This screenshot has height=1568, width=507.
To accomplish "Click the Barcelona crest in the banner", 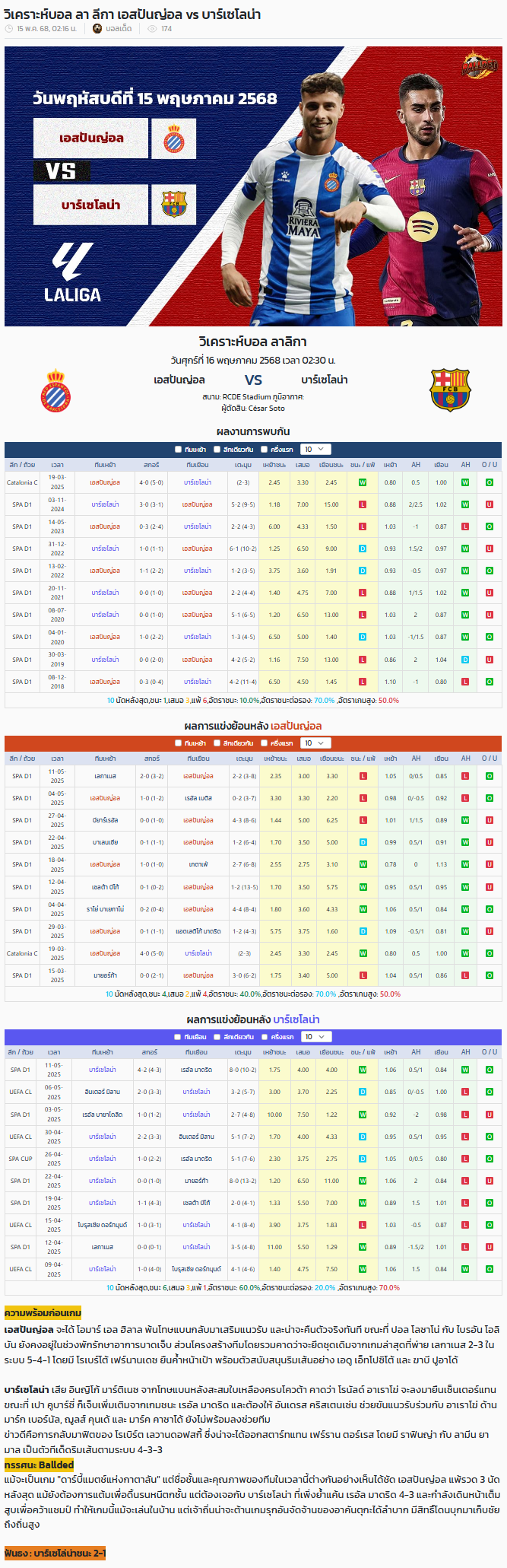I will click(174, 205).
